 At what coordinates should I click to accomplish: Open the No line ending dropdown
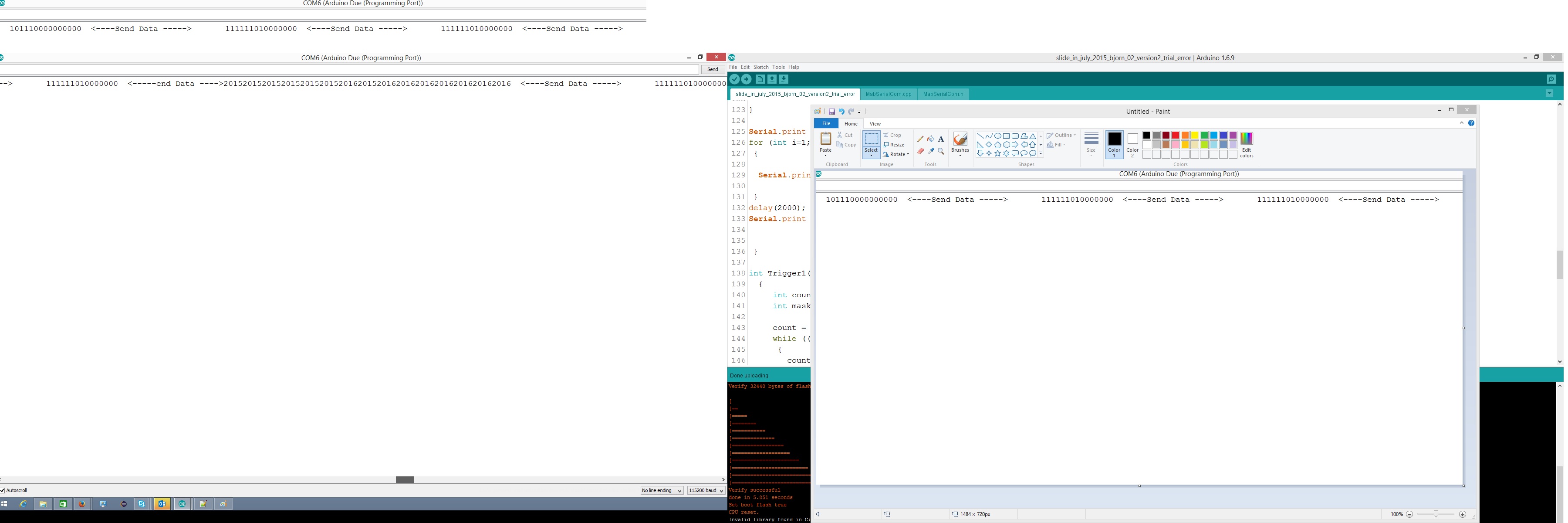[x=662, y=491]
